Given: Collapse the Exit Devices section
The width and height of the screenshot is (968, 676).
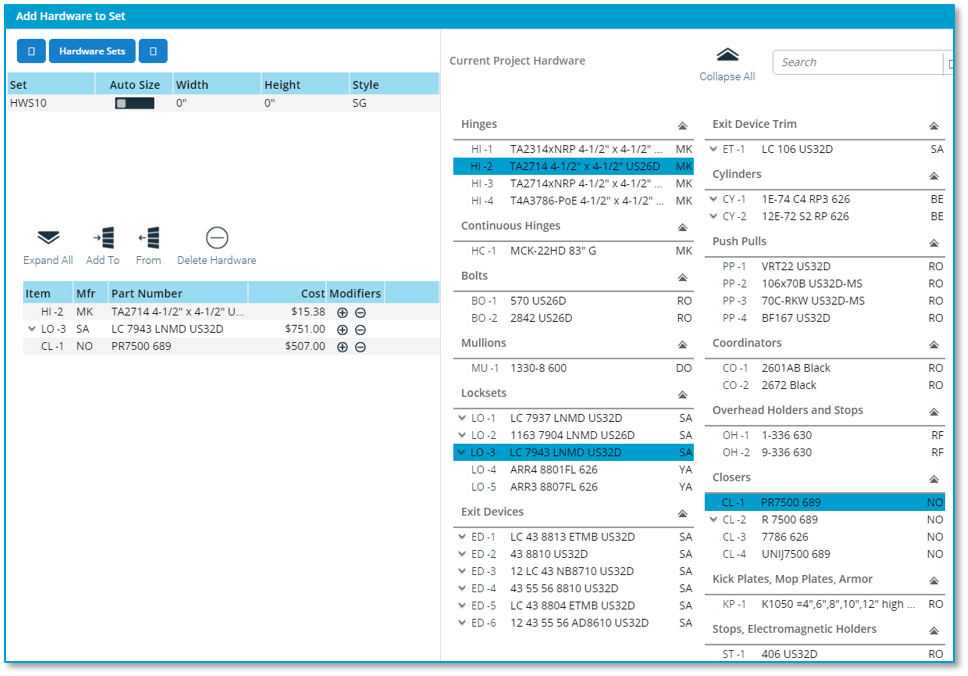Looking at the screenshot, I should [682, 514].
